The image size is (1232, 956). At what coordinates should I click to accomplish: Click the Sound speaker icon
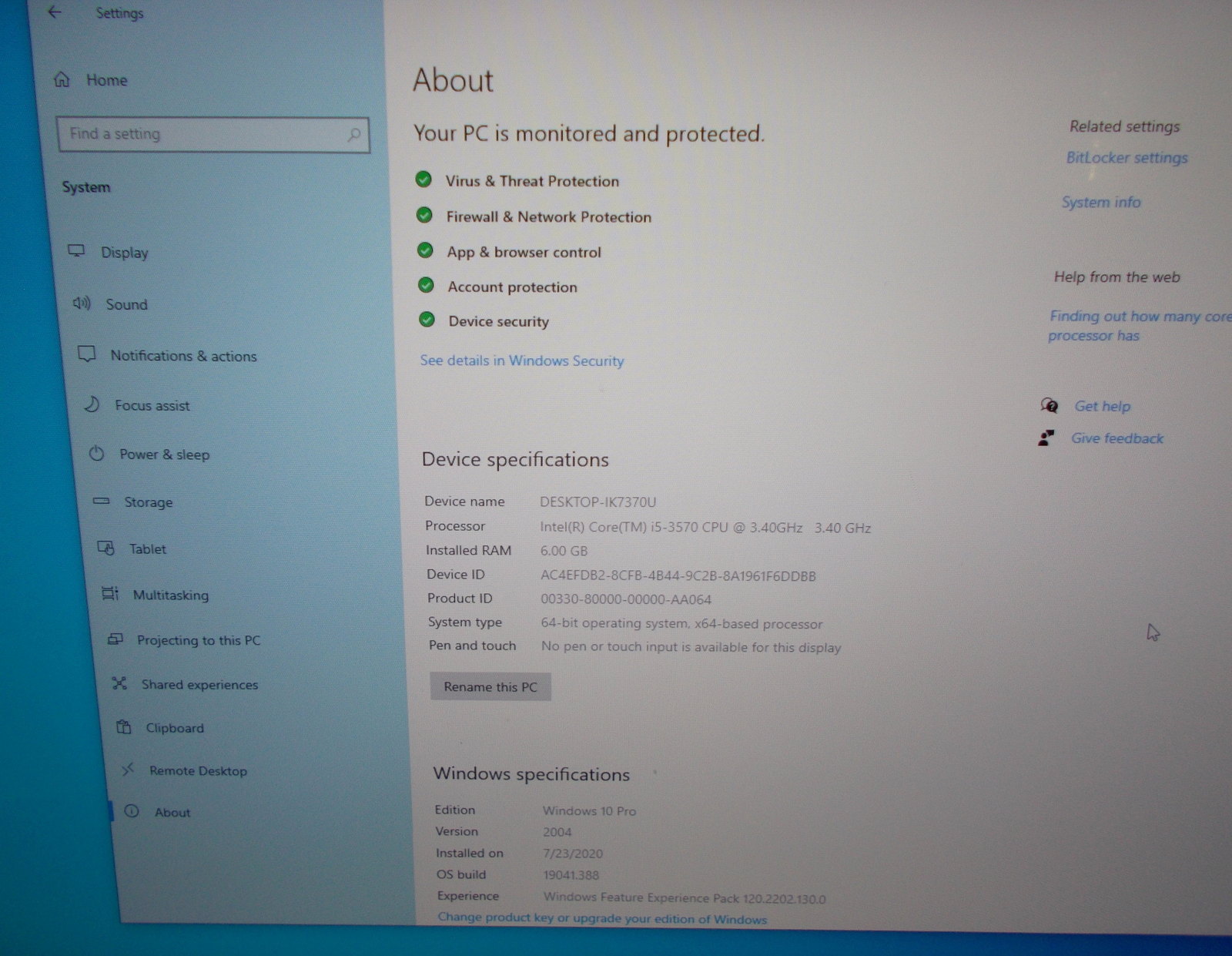coord(82,304)
